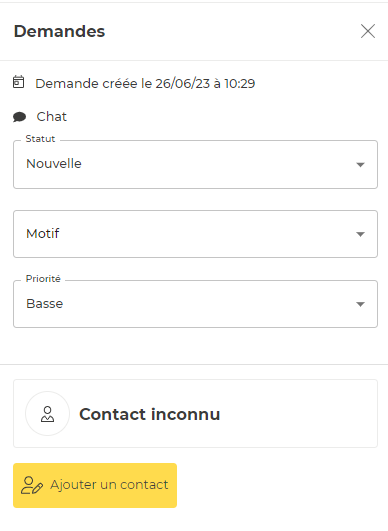Click the Priorité field label

coord(43,279)
